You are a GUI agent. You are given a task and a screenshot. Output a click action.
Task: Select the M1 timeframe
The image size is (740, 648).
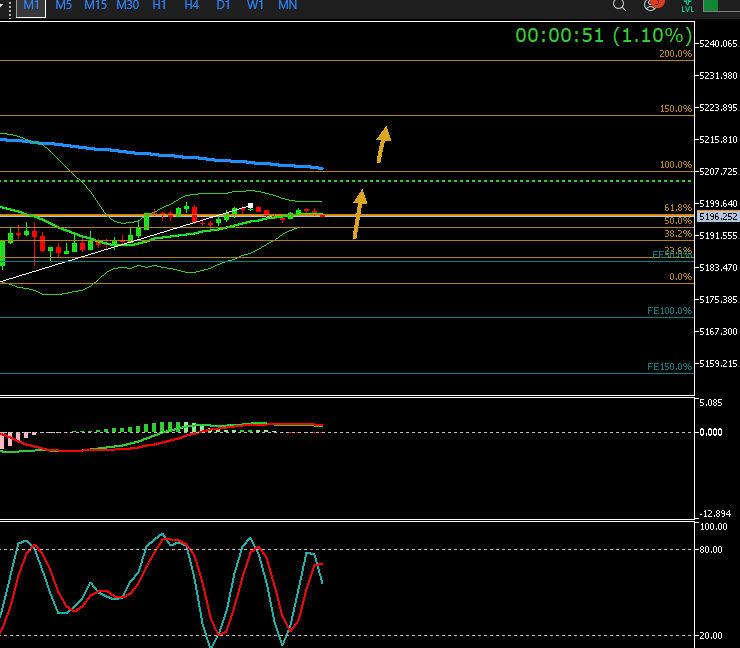[31, 6]
